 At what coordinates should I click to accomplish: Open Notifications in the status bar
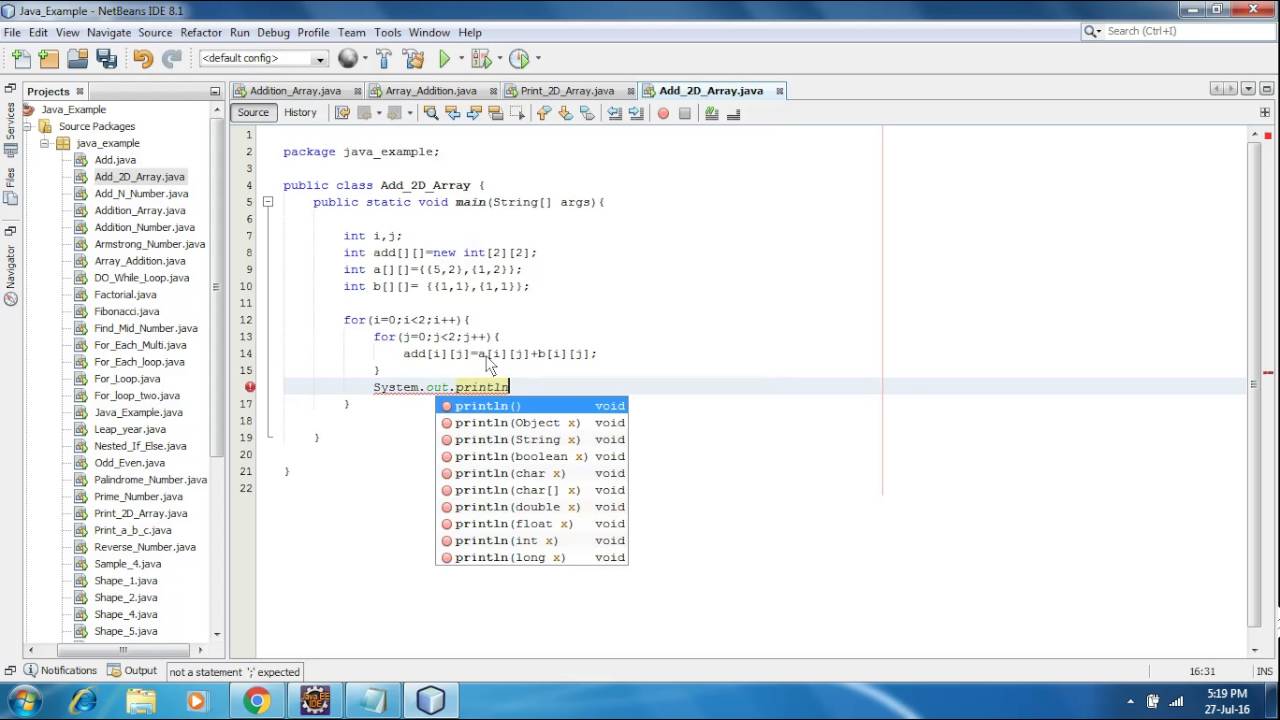pos(60,671)
